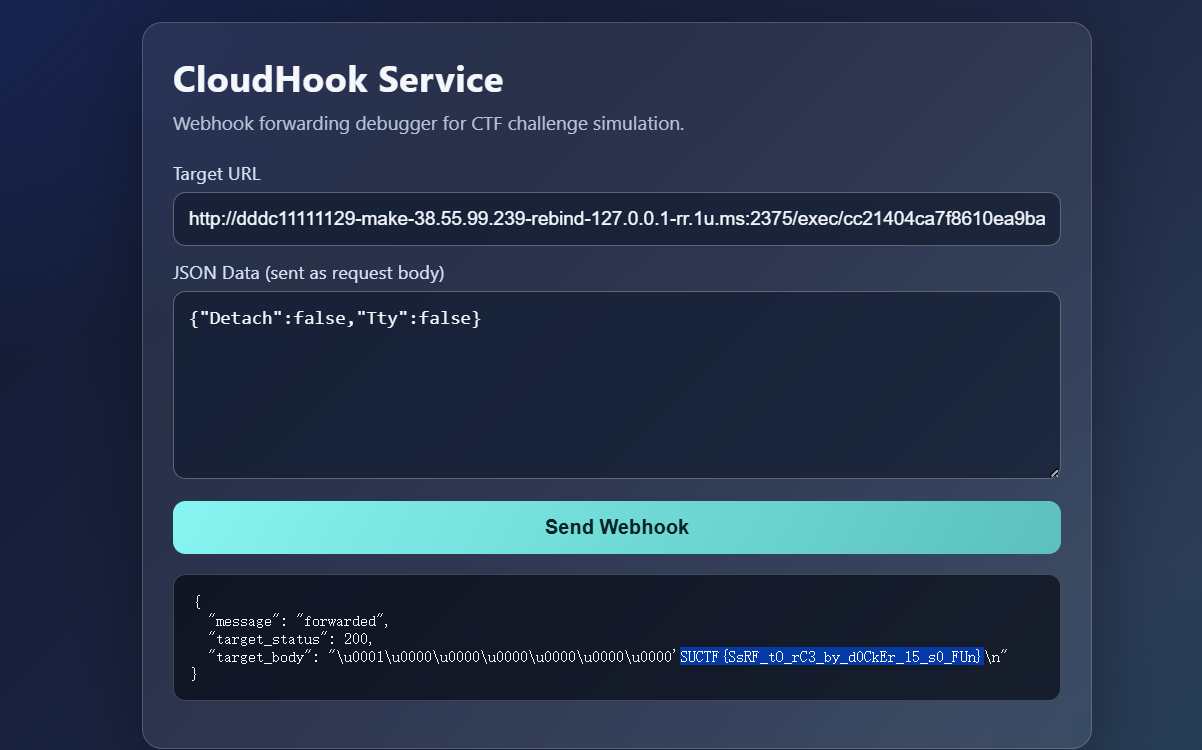
Task: Click the highlighted SUCTF flag text
Action: click(x=830, y=657)
